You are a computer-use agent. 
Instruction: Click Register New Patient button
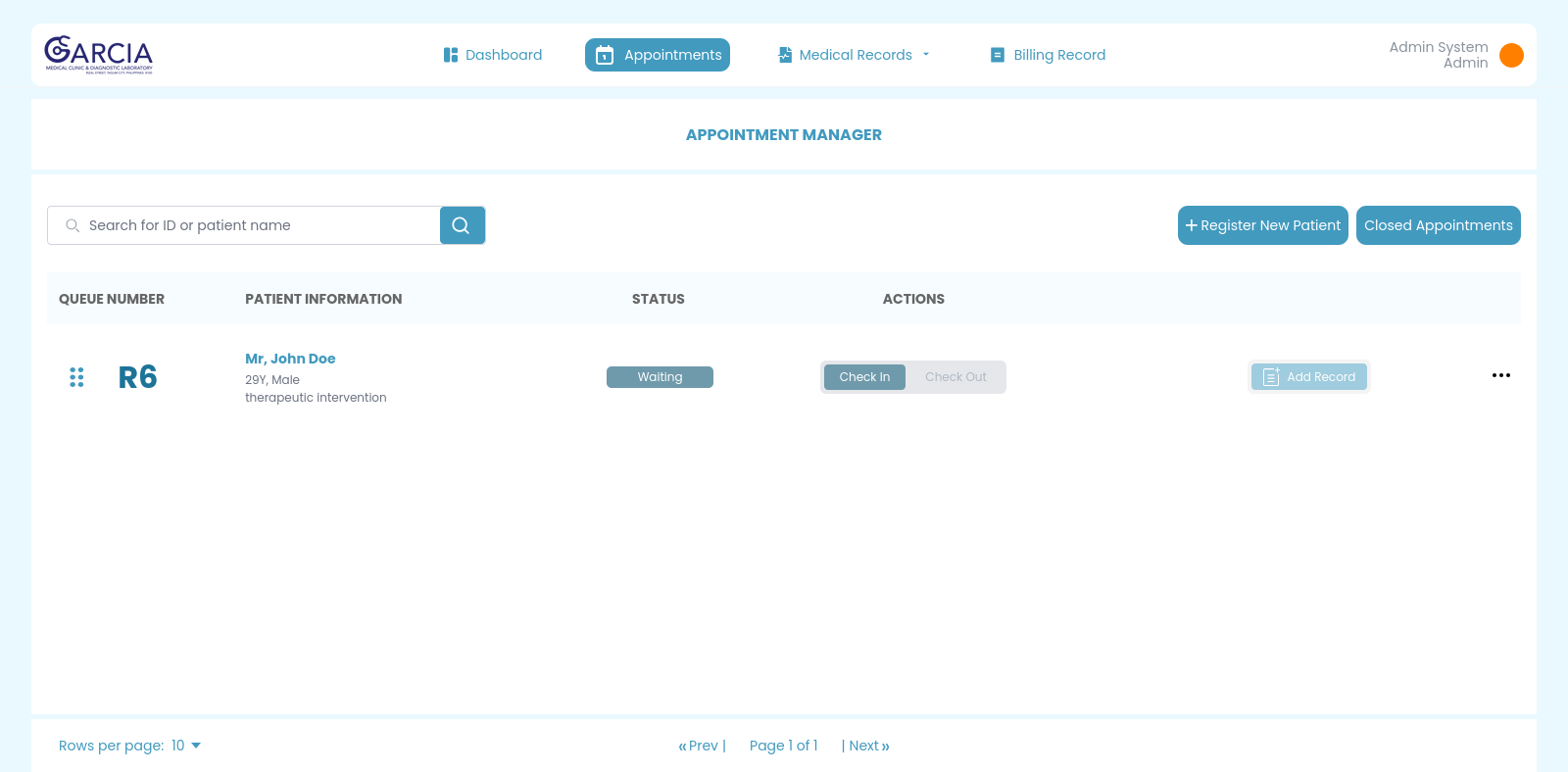[1263, 225]
